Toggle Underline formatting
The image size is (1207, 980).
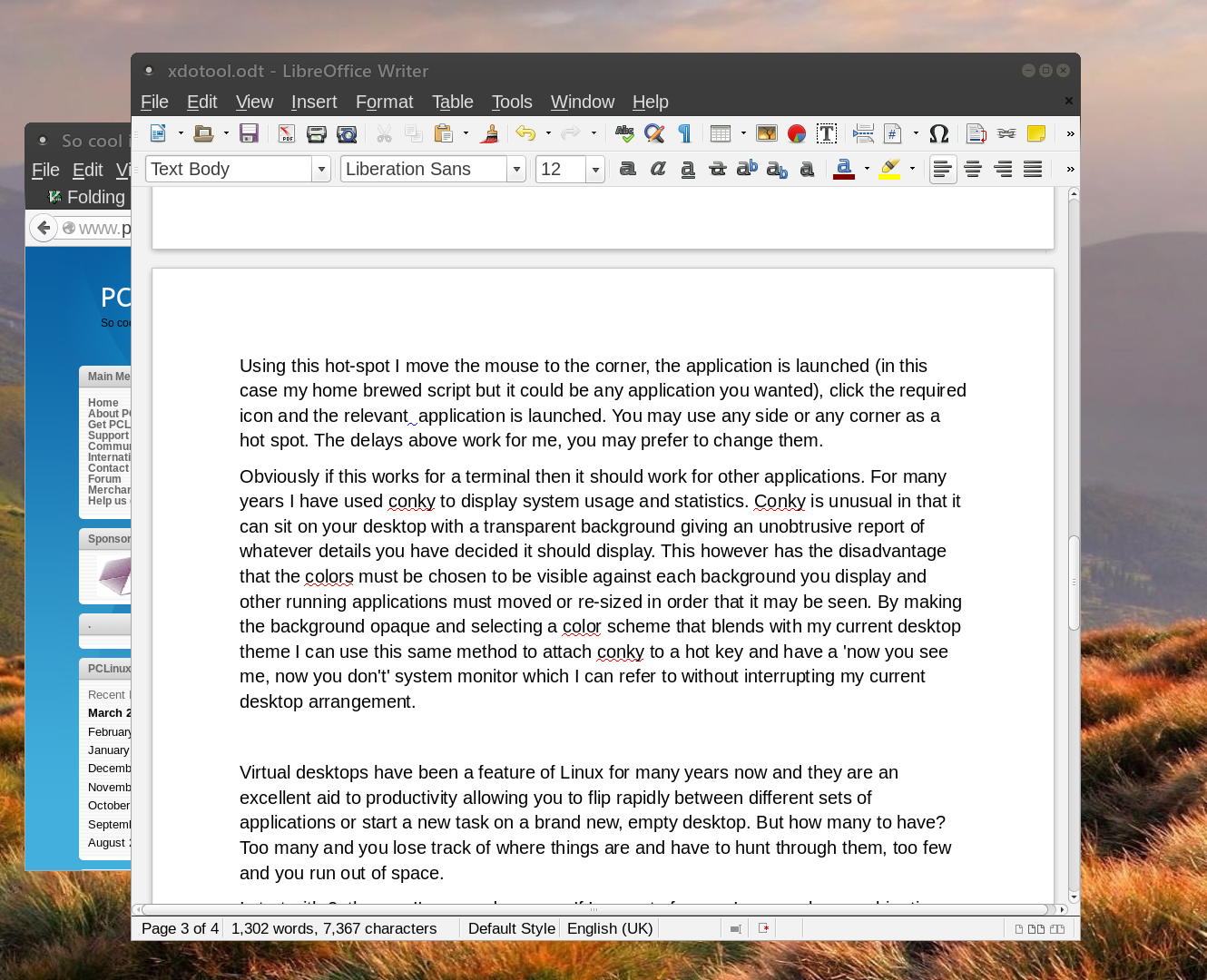[x=688, y=169]
